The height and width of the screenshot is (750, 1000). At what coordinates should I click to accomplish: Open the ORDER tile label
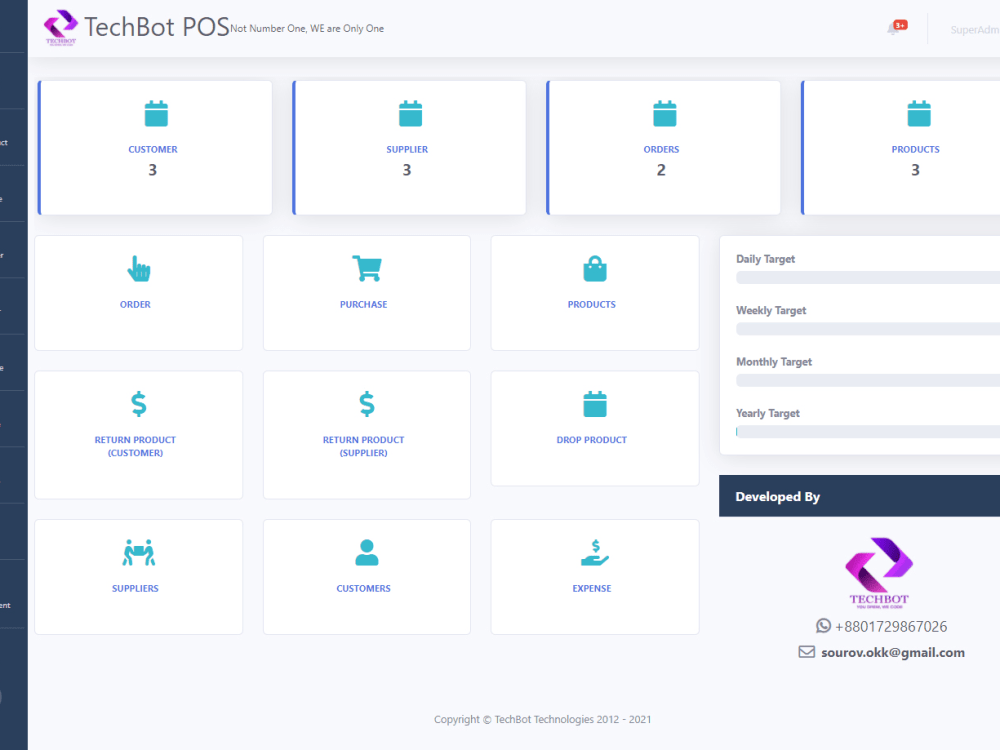coord(135,305)
